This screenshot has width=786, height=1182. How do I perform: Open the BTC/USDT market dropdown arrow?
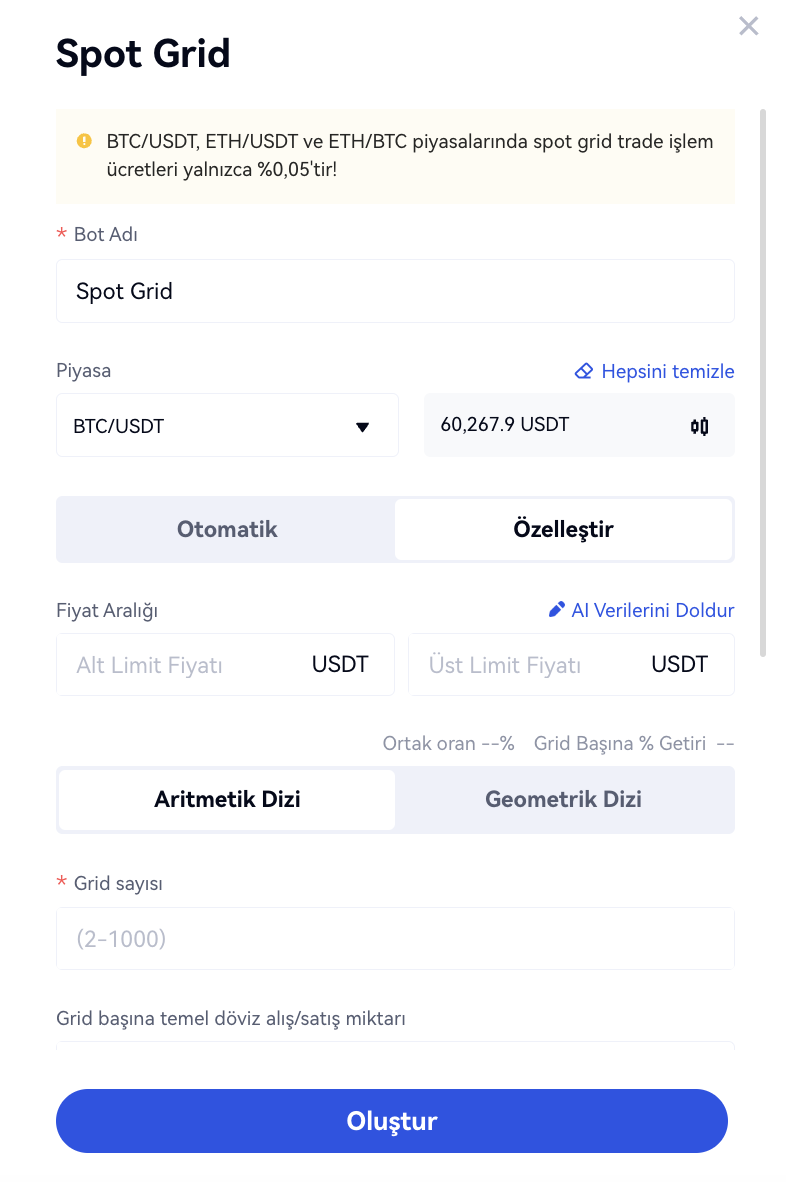pos(362,427)
